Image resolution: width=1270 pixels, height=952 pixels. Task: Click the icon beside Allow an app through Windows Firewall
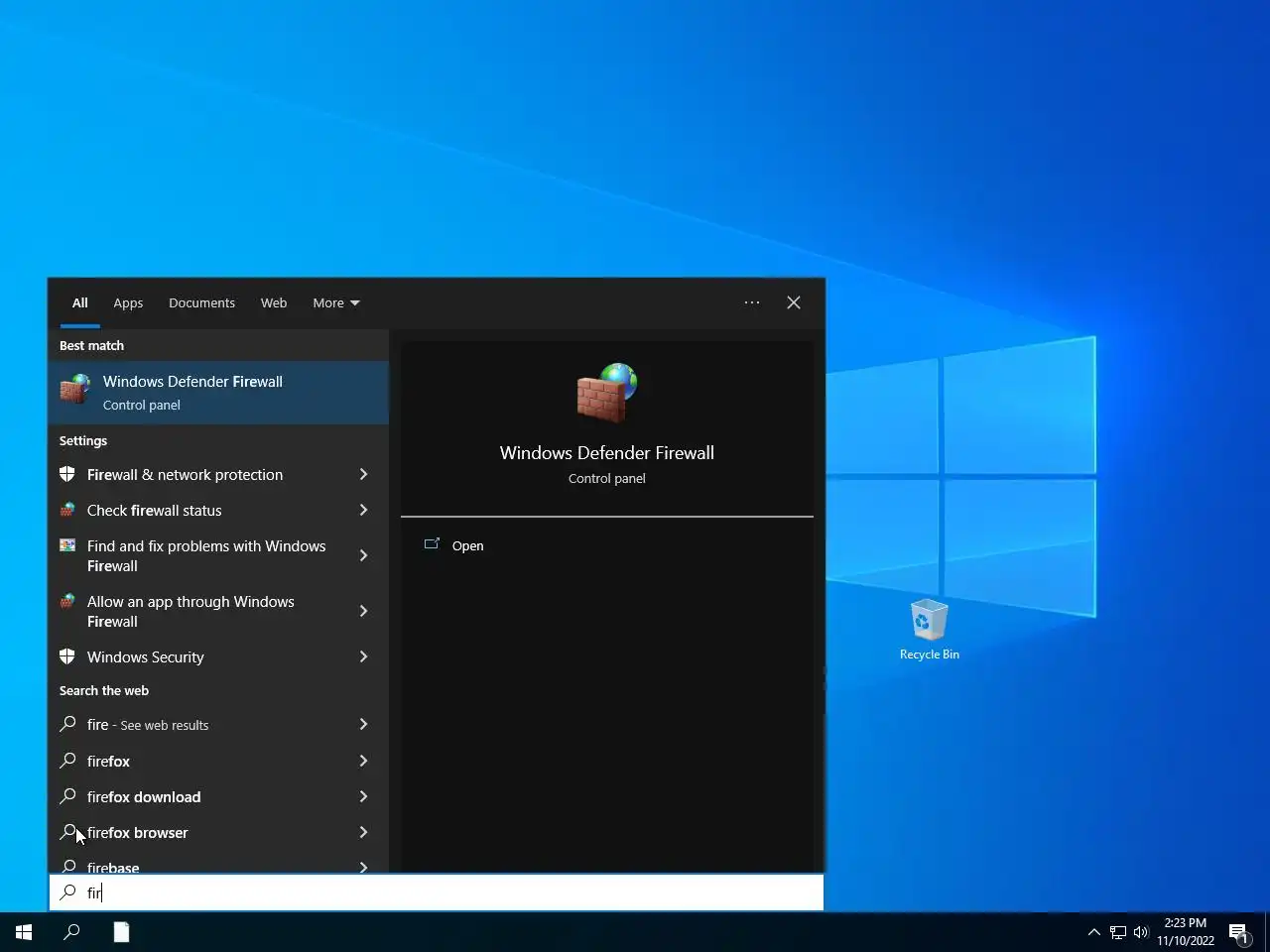[67, 601]
